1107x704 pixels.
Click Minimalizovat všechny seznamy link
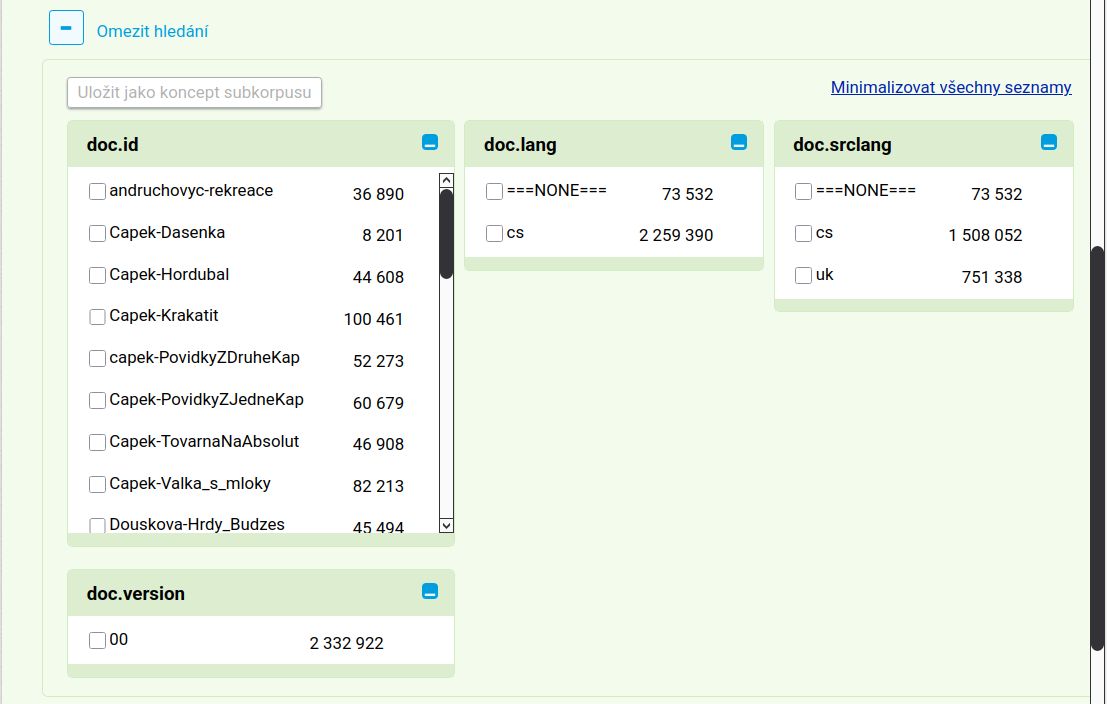point(950,87)
